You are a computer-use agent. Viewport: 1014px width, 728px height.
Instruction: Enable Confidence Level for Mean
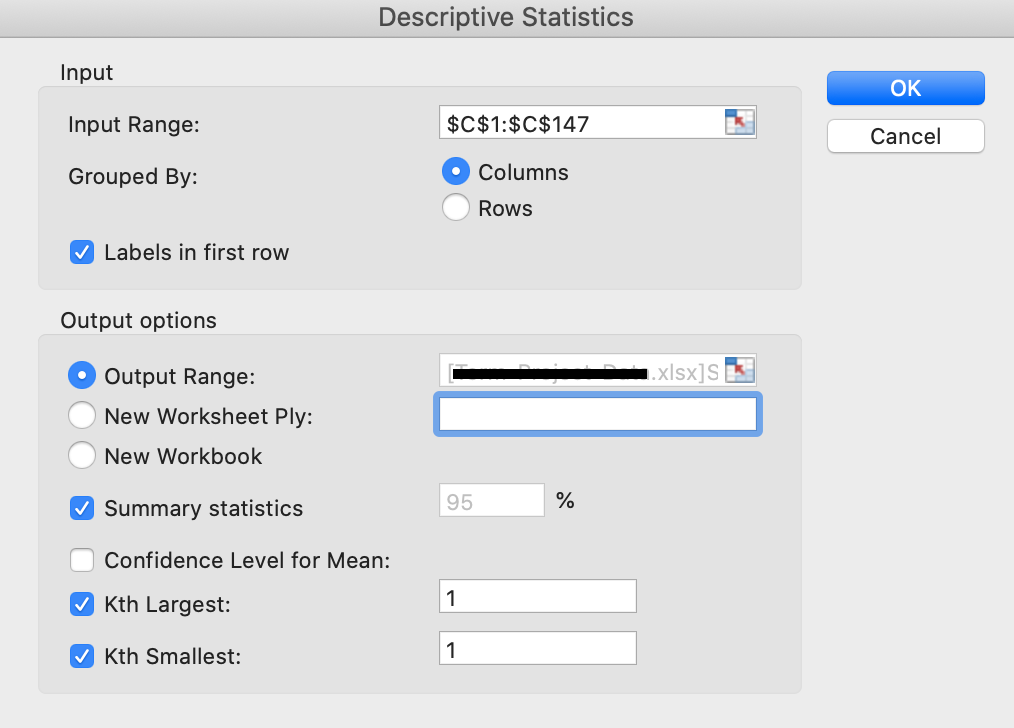82,560
